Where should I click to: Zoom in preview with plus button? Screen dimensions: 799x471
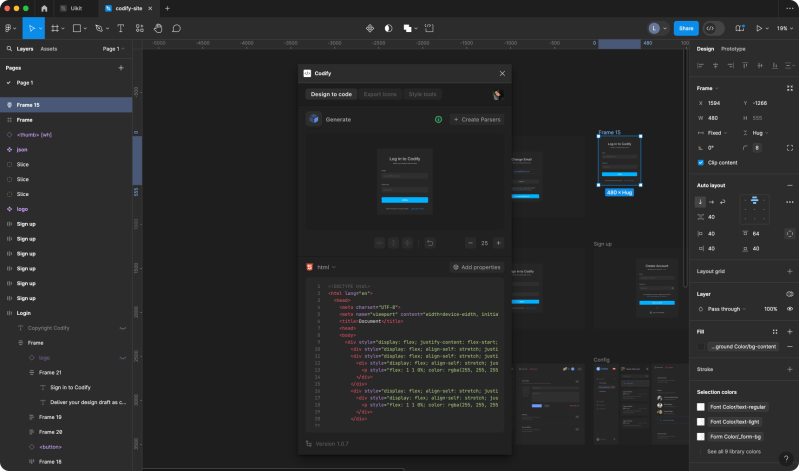pyautogui.click(x=498, y=243)
